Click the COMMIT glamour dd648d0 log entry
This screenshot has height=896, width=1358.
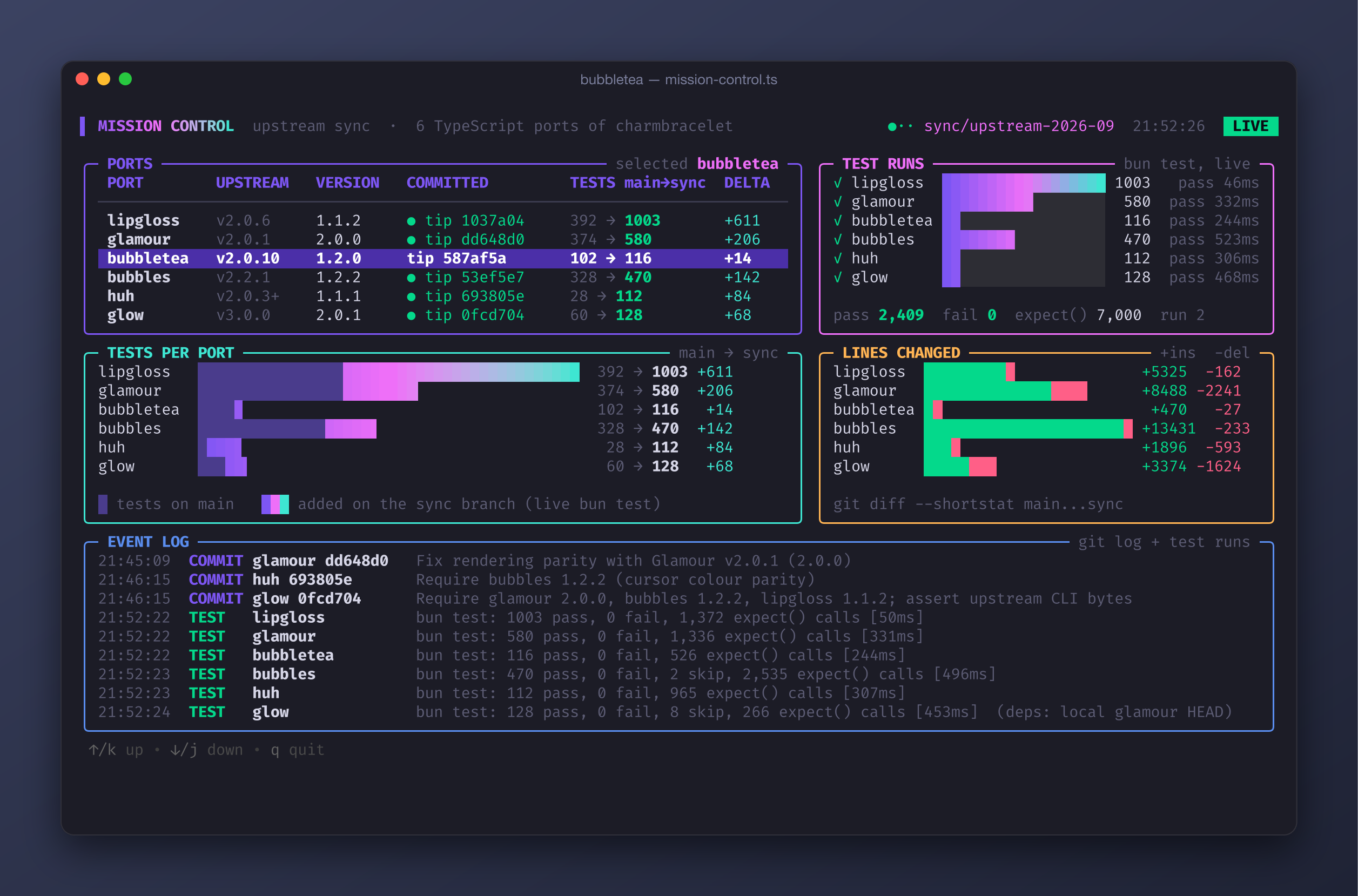click(x=474, y=561)
